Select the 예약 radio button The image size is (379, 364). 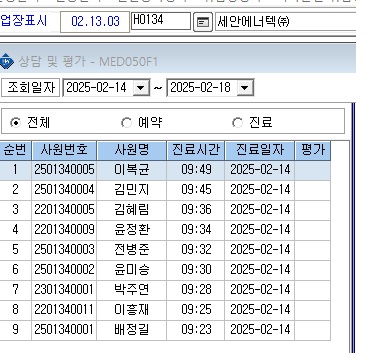pos(126,123)
